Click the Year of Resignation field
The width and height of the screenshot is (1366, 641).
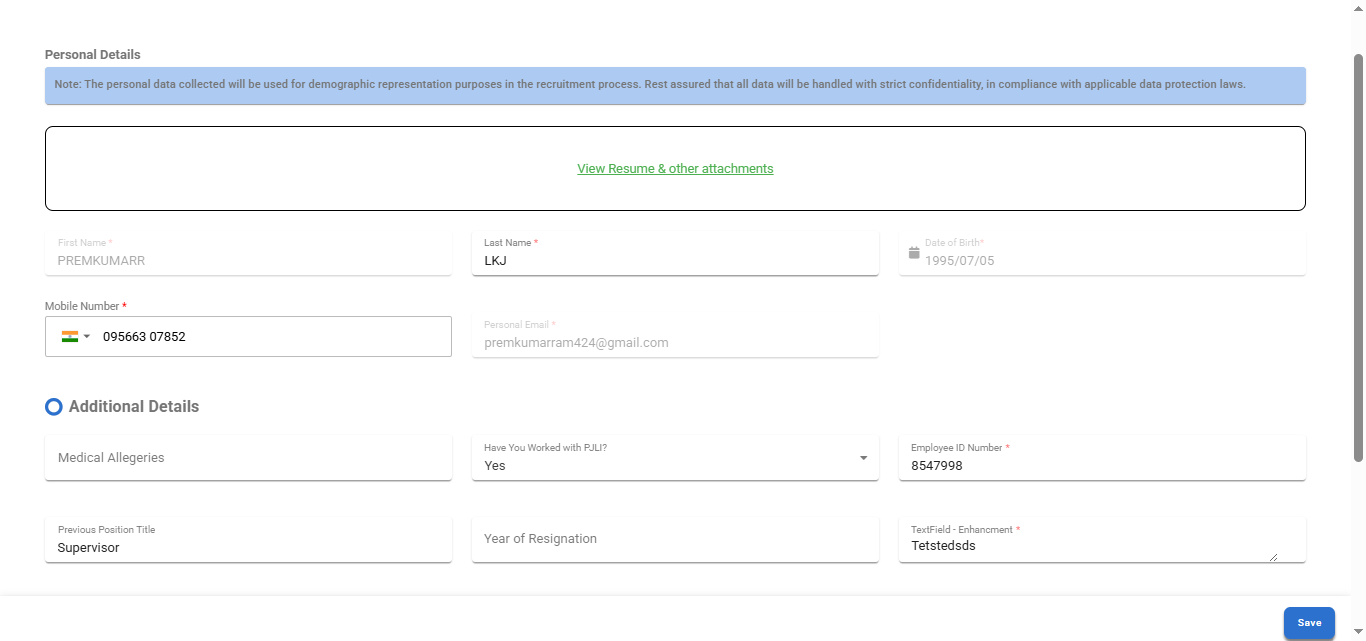point(674,539)
